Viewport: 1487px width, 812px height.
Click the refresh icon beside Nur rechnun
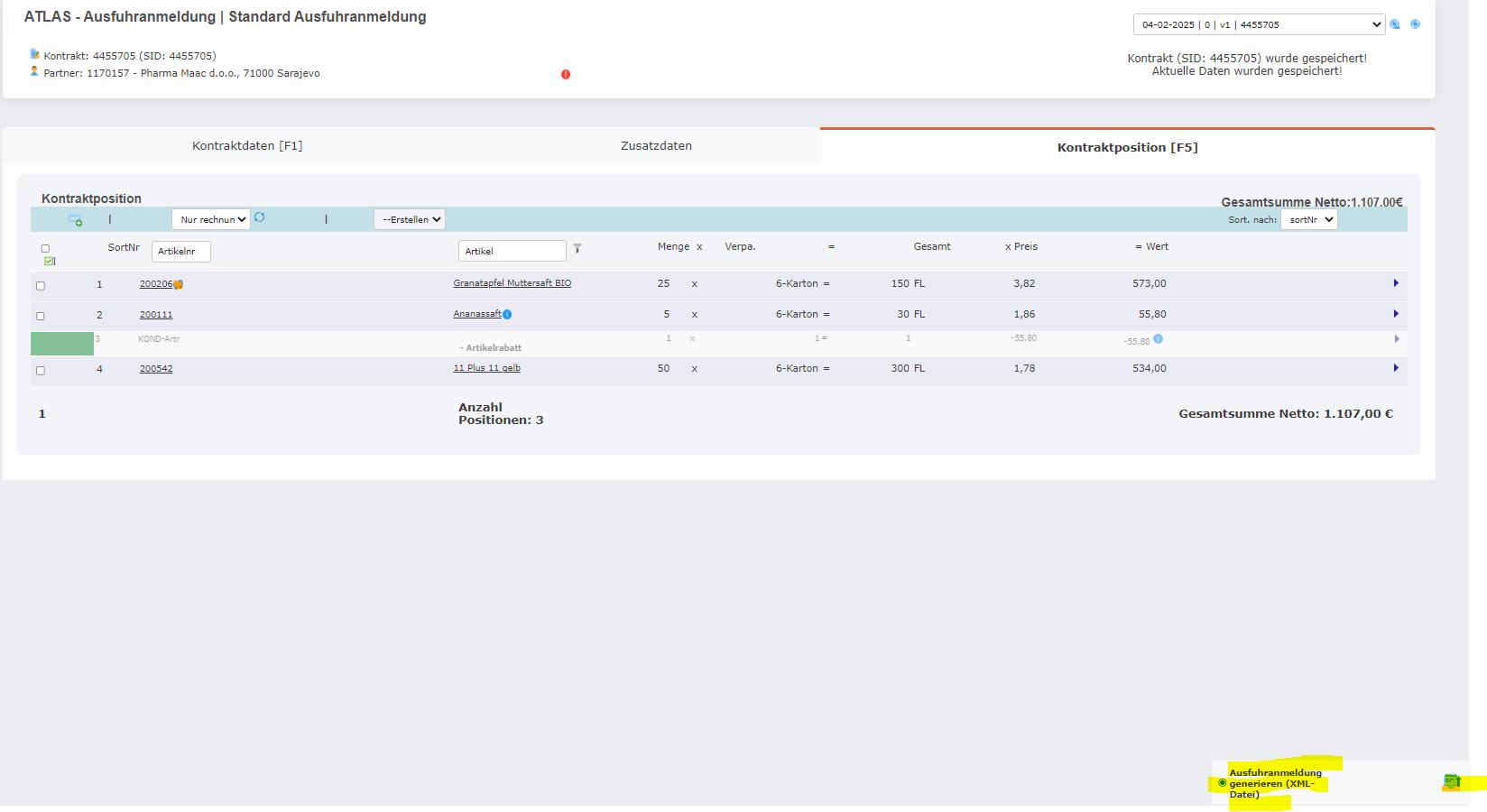pyautogui.click(x=260, y=217)
